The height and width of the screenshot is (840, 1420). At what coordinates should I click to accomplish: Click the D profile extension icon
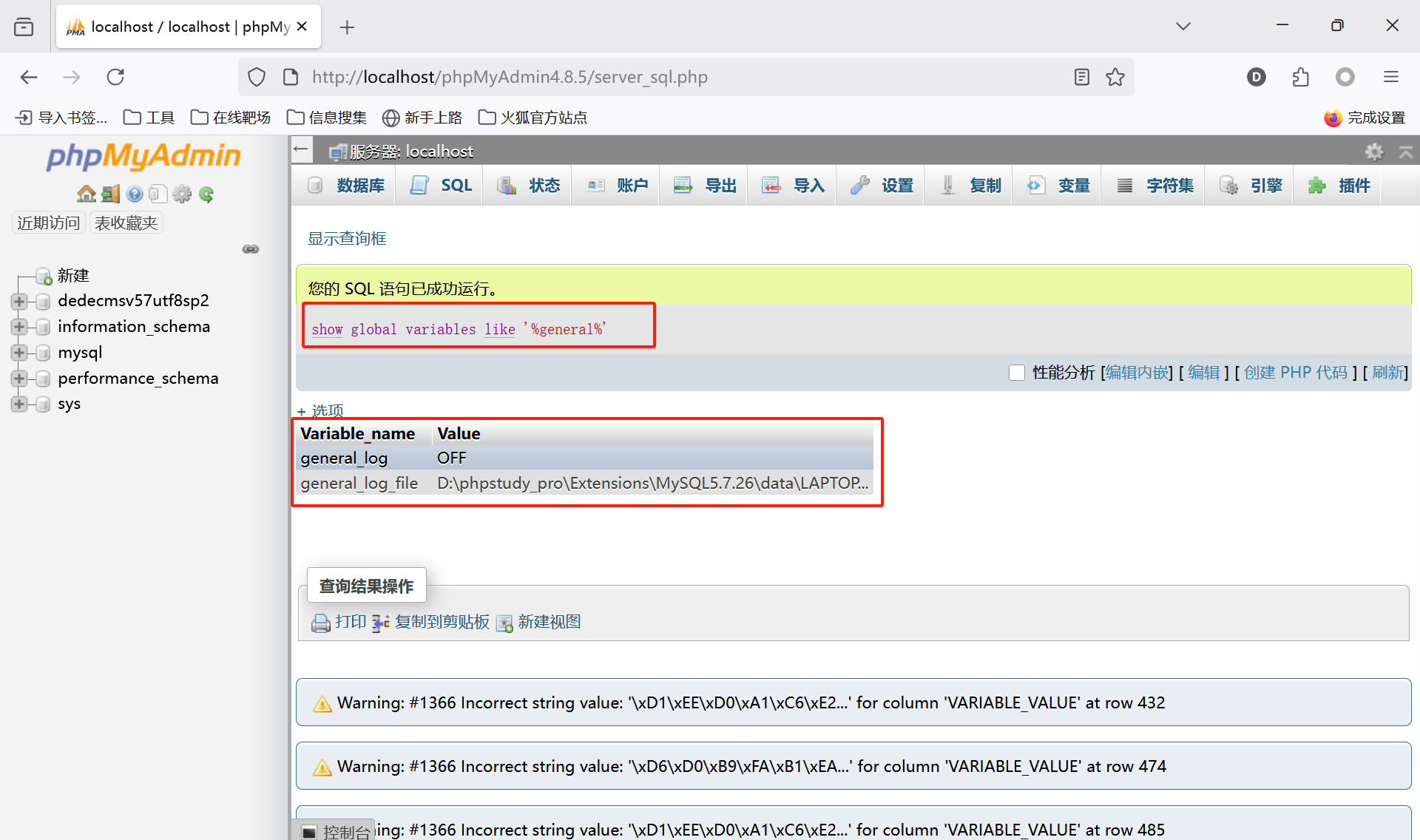[x=1257, y=77]
